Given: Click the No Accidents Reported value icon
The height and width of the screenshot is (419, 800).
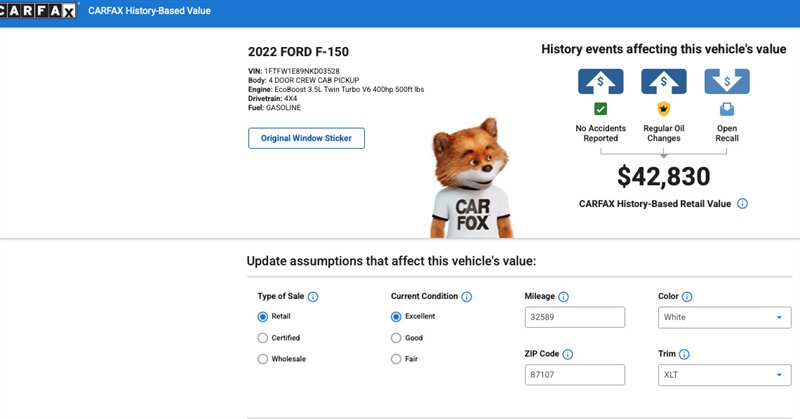Looking at the screenshot, I should (x=601, y=81).
